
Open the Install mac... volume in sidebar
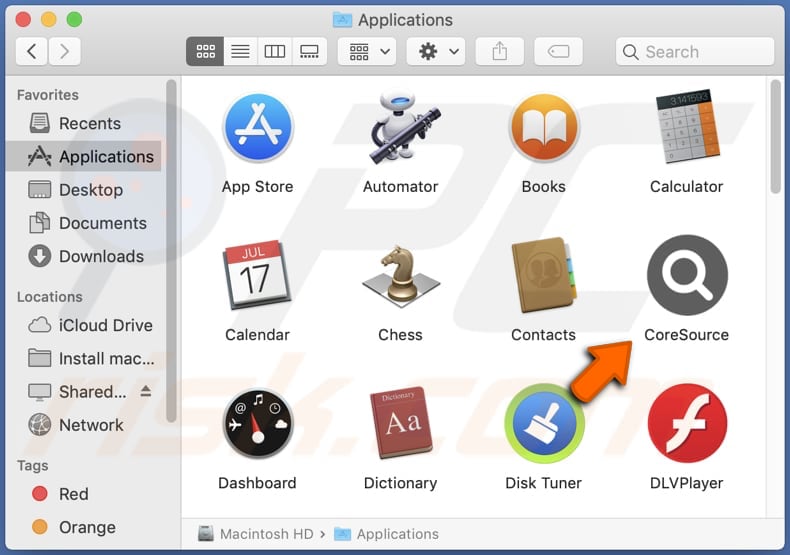point(83,359)
